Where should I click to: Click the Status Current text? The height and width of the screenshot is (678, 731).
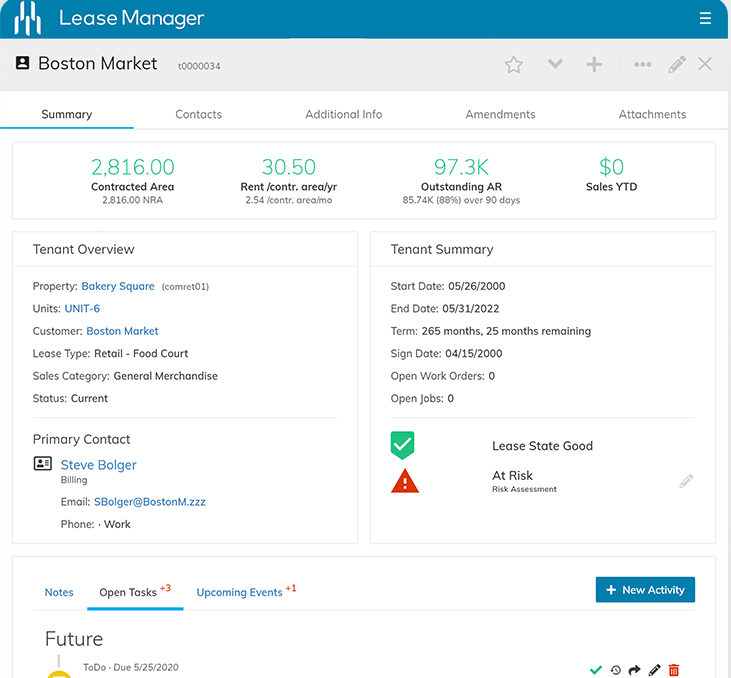click(x=70, y=398)
